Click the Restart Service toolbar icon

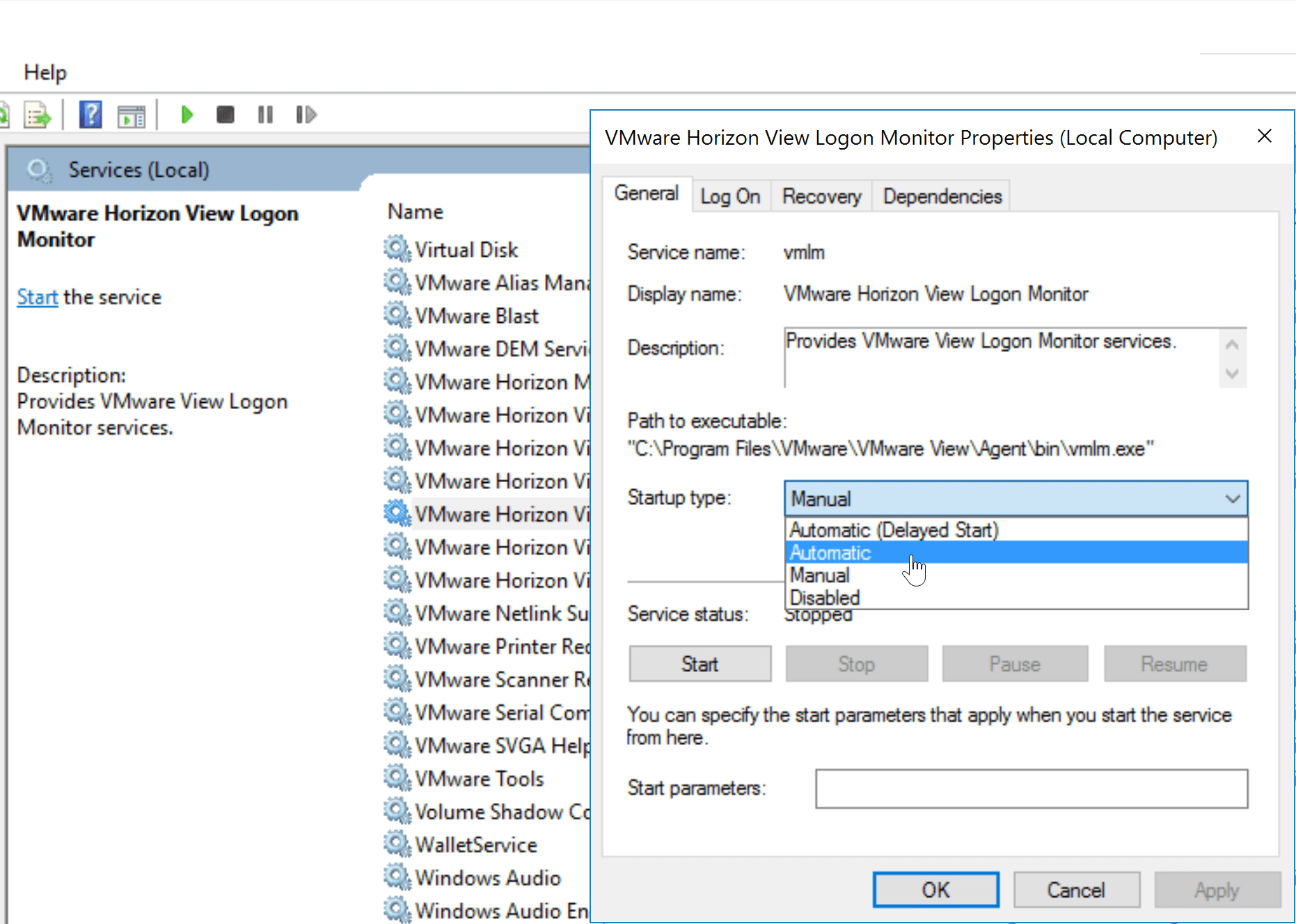click(x=306, y=115)
